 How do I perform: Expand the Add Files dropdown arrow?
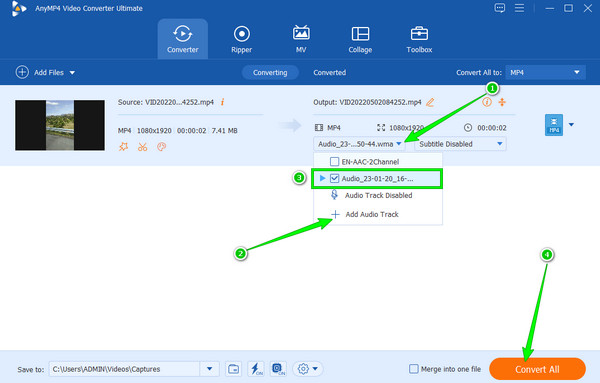coord(72,72)
